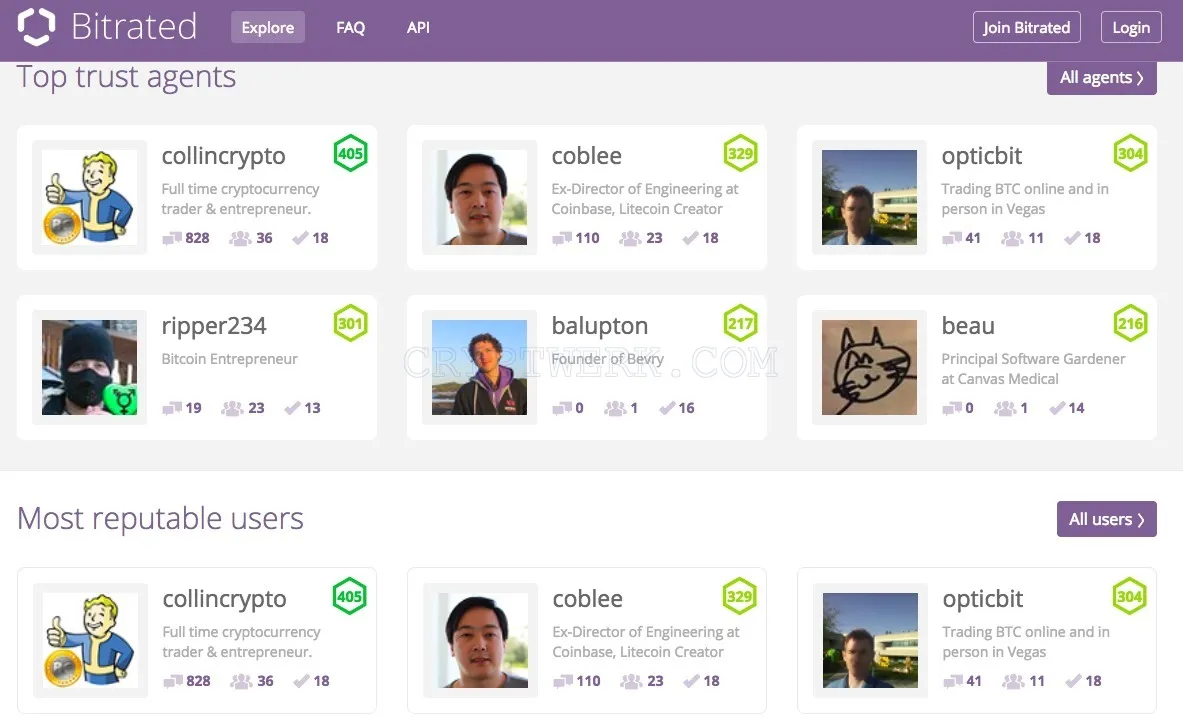Click 304 score badge in Top trust agents
The image size is (1183, 725).
(1130, 153)
